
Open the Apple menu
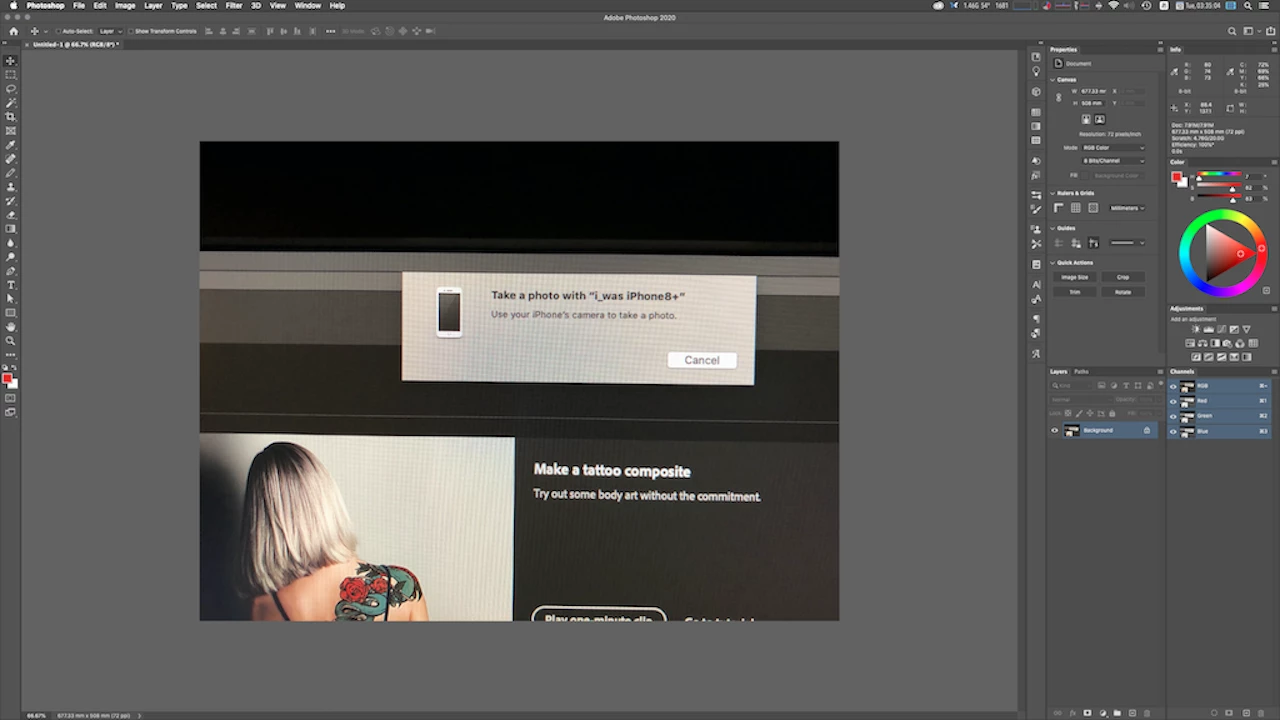point(13,5)
